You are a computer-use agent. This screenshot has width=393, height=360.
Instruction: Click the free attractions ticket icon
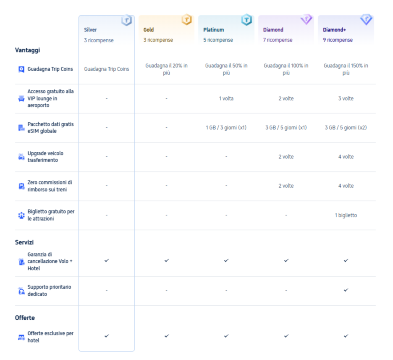click(21, 215)
